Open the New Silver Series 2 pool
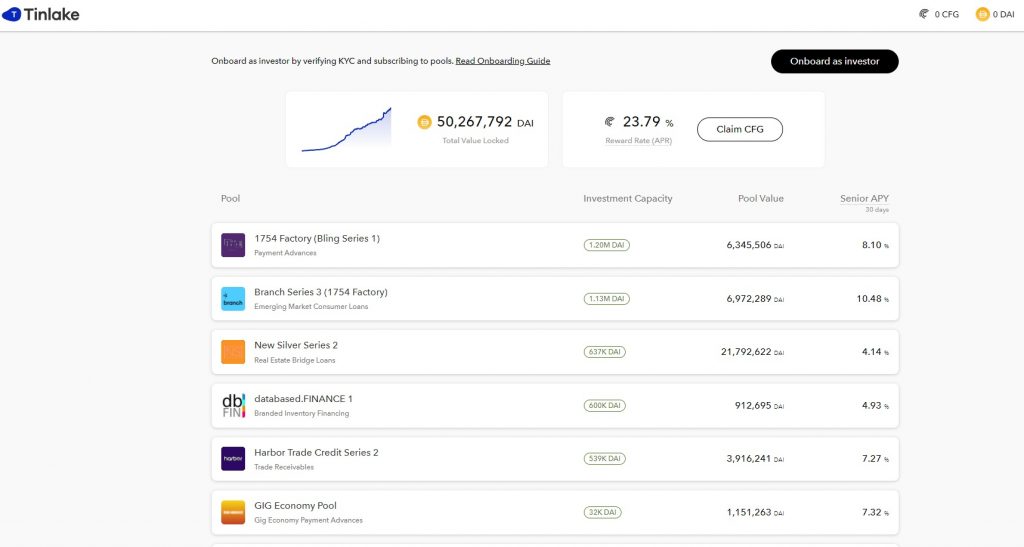 coord(296,345)
